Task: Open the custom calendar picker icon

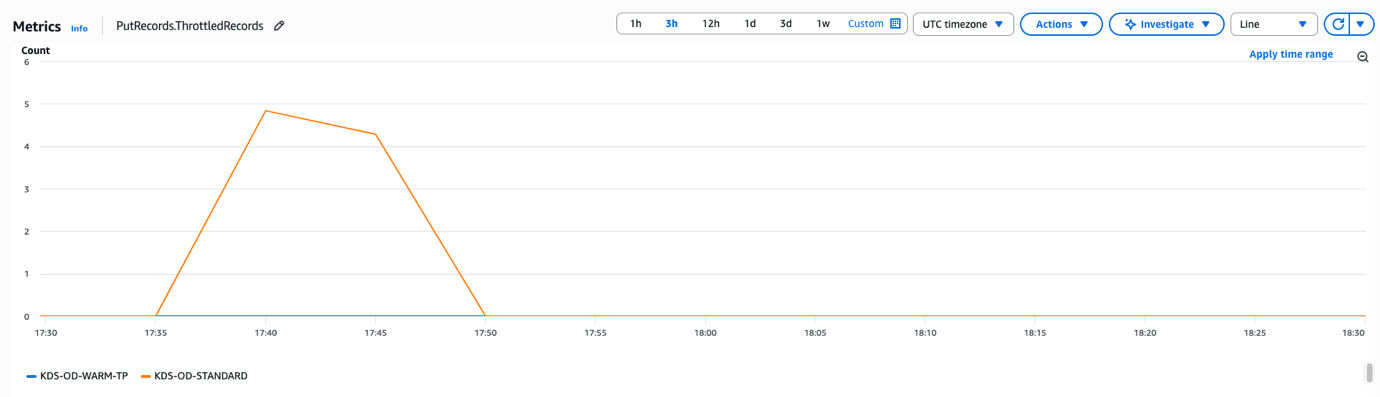Action: 895,24
